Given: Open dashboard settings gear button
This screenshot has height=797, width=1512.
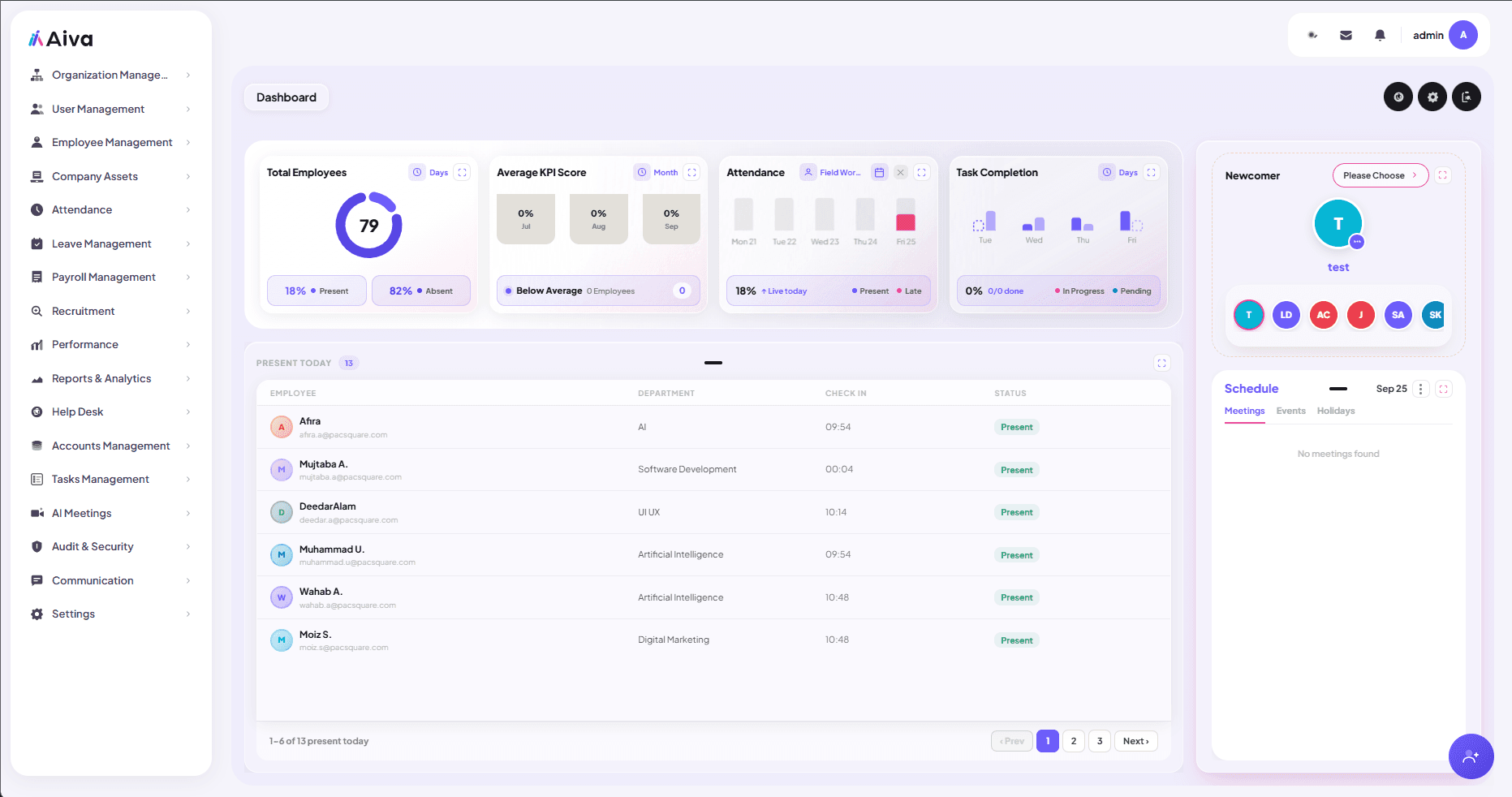Looking at the screenshot, I should [x=1432, y=97].
